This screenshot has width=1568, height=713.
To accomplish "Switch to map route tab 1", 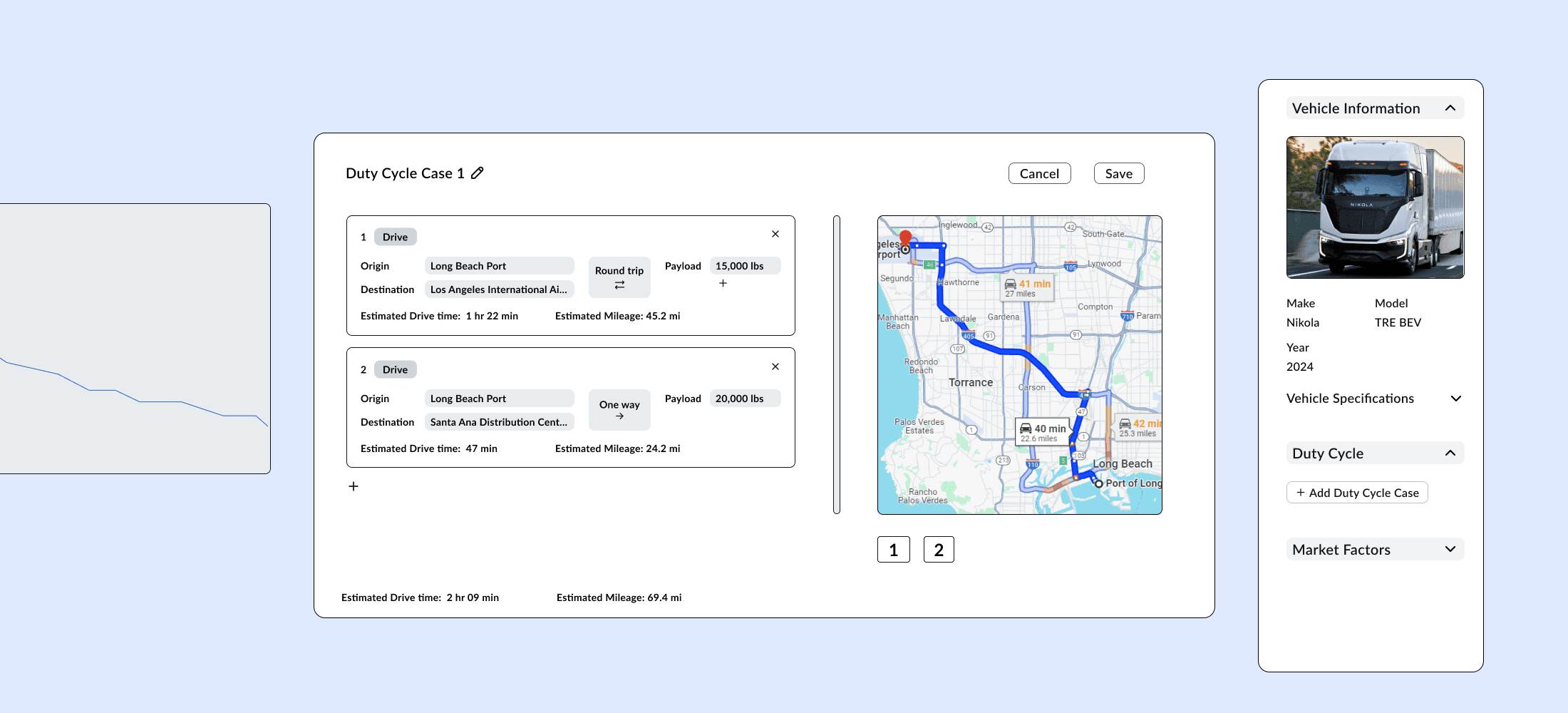I will click(x=894, y=550).
